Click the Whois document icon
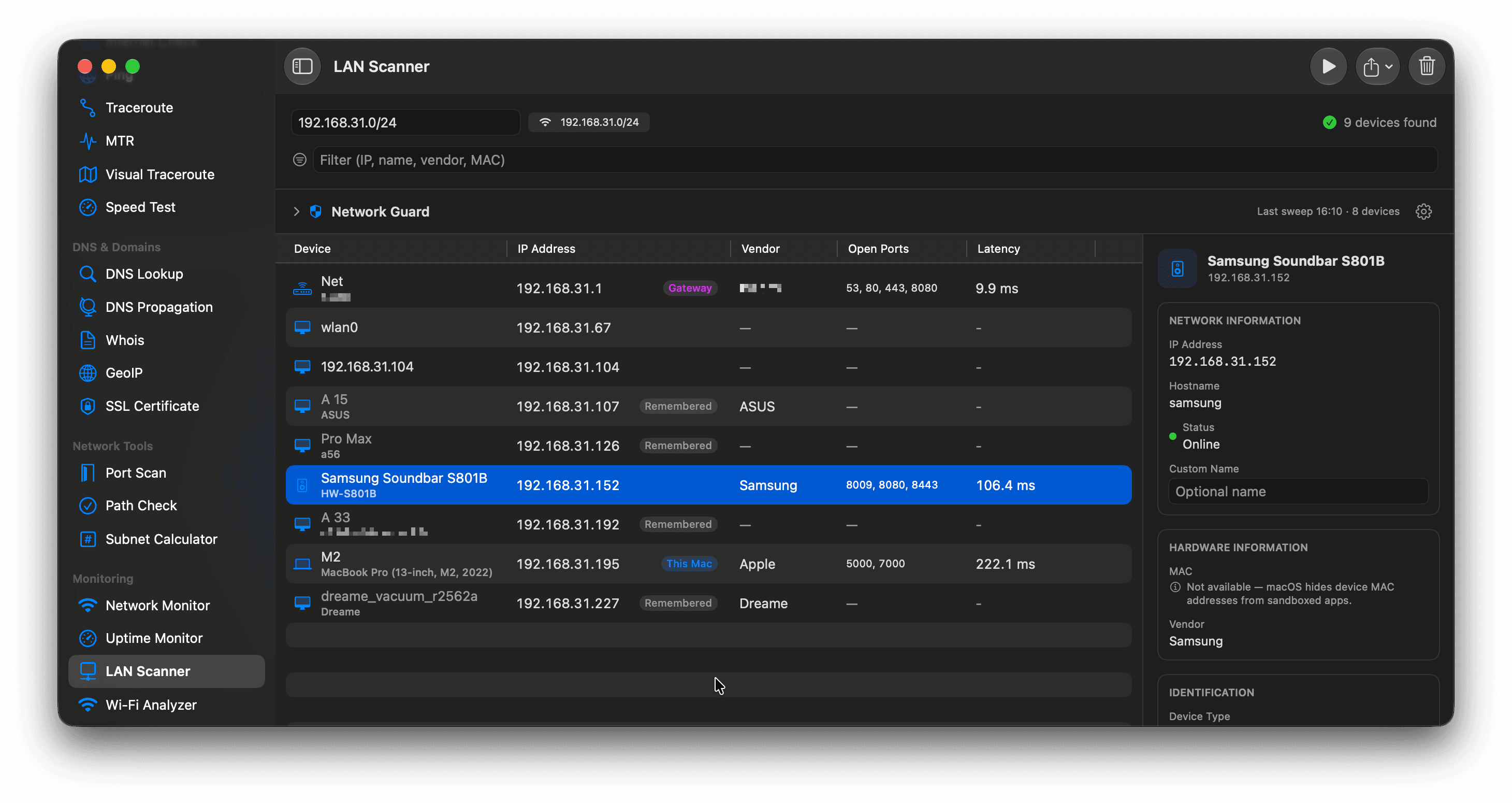The width and height of the screenshot is (1512, 803). (x=88, y=340)
